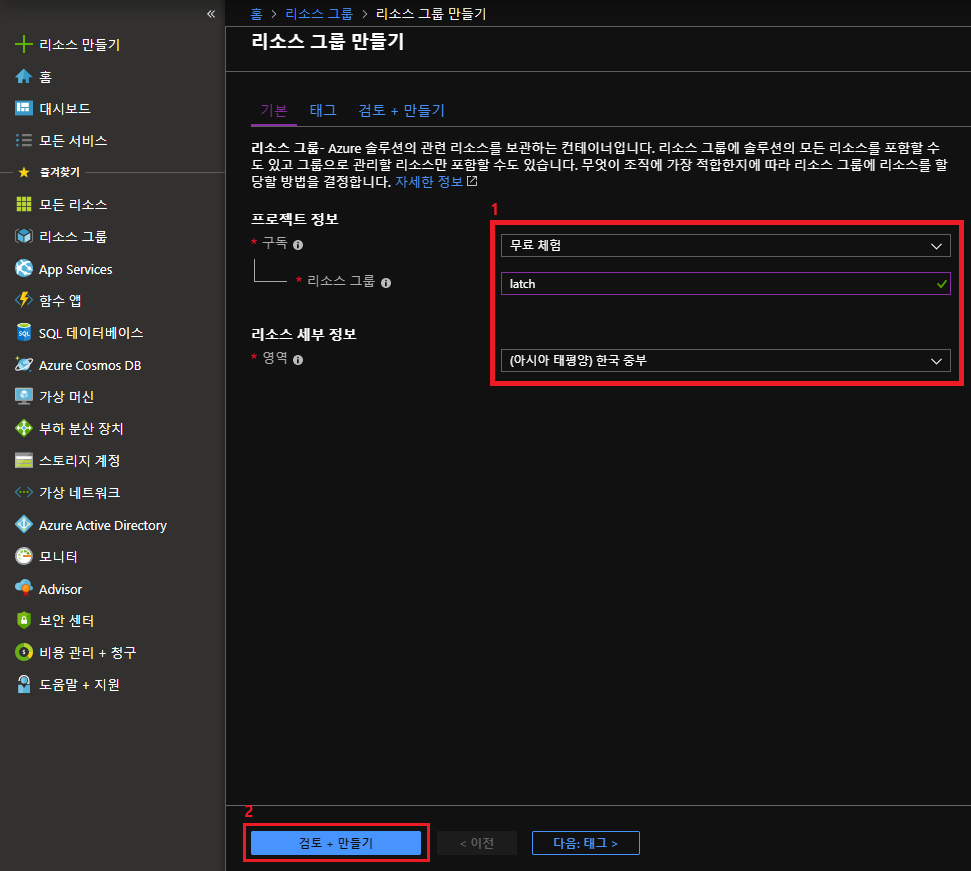Switch to the 검토 + 만들기 tab

[x=401, y=111]
